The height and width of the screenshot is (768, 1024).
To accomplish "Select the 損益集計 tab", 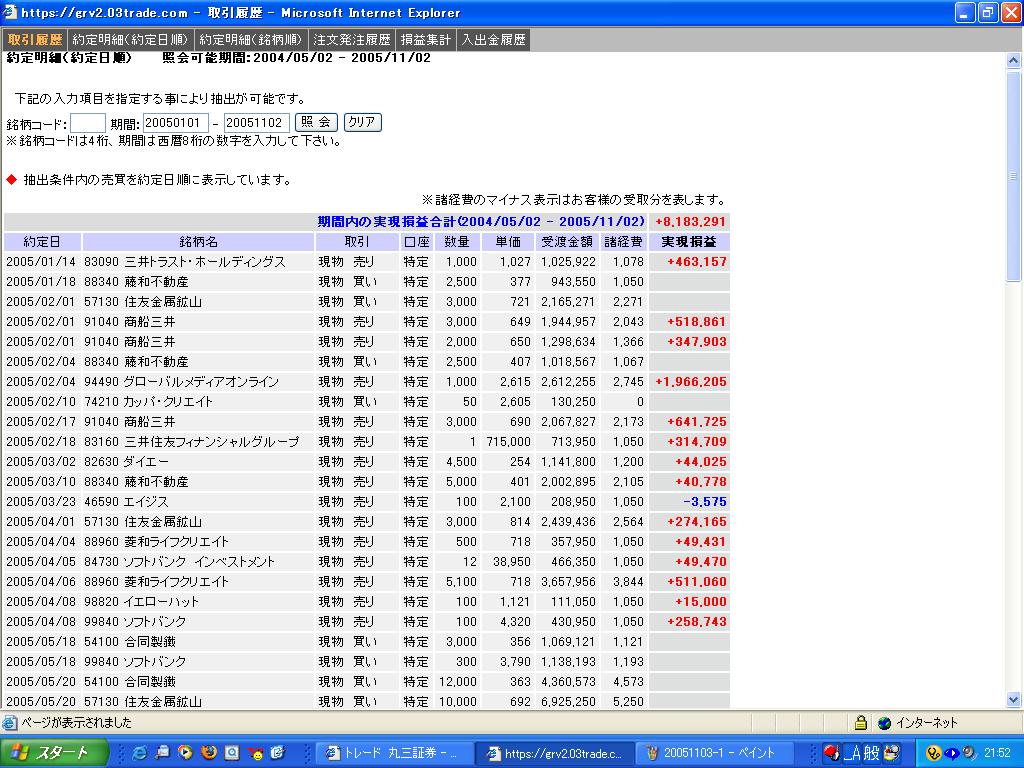I will pos(426,40).
